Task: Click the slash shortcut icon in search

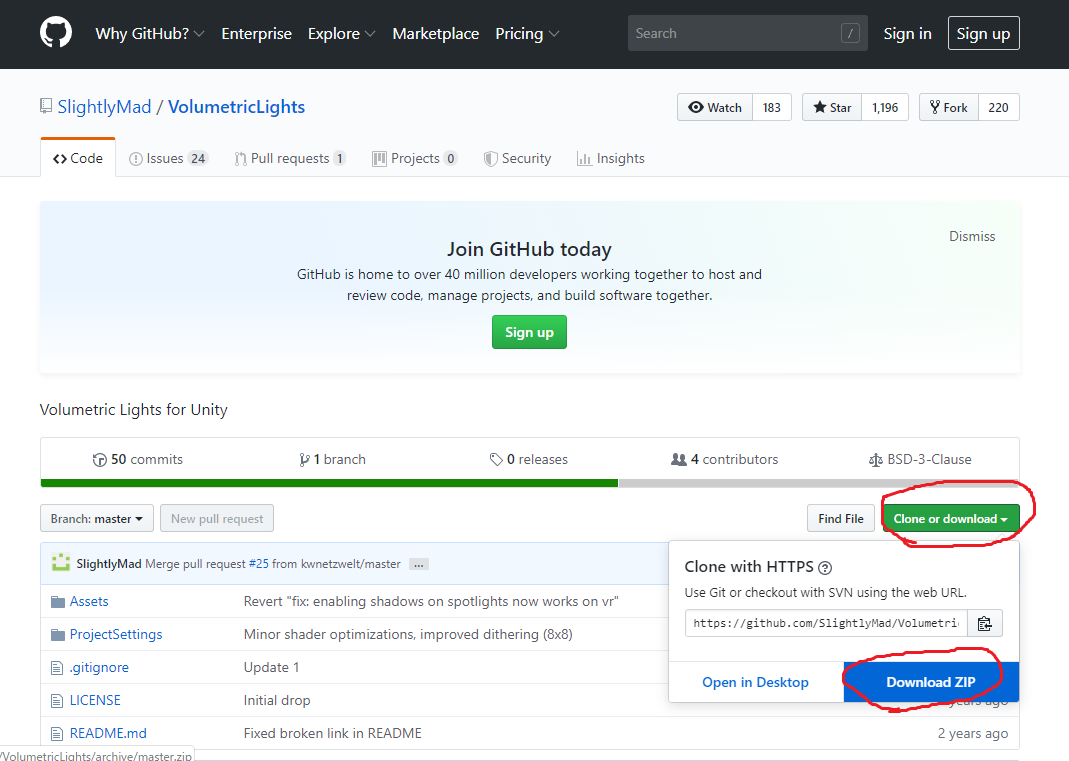Action: click(x=850, y=33)
